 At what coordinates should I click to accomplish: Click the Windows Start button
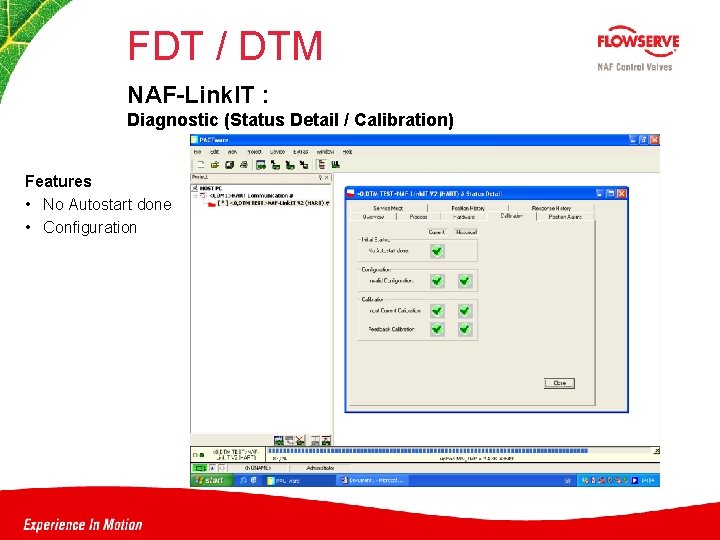click(210, 480)
